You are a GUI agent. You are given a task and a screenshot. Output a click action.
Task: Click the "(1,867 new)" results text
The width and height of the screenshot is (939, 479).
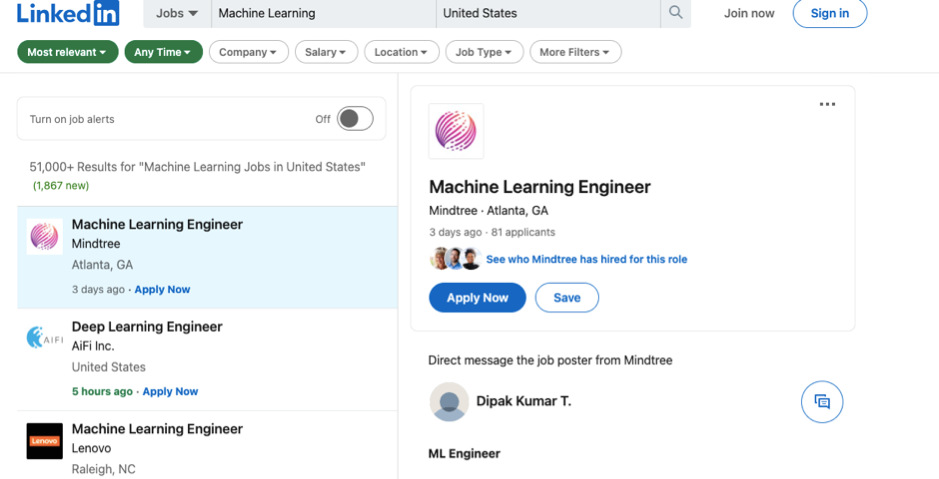pos(61,186)
